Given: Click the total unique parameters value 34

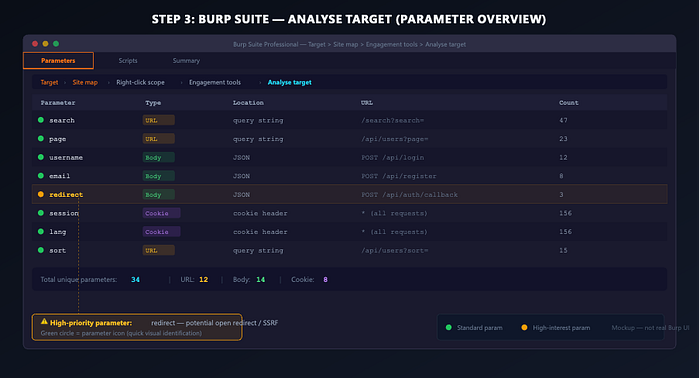Looking at the screenshot, I should point(135,279).
